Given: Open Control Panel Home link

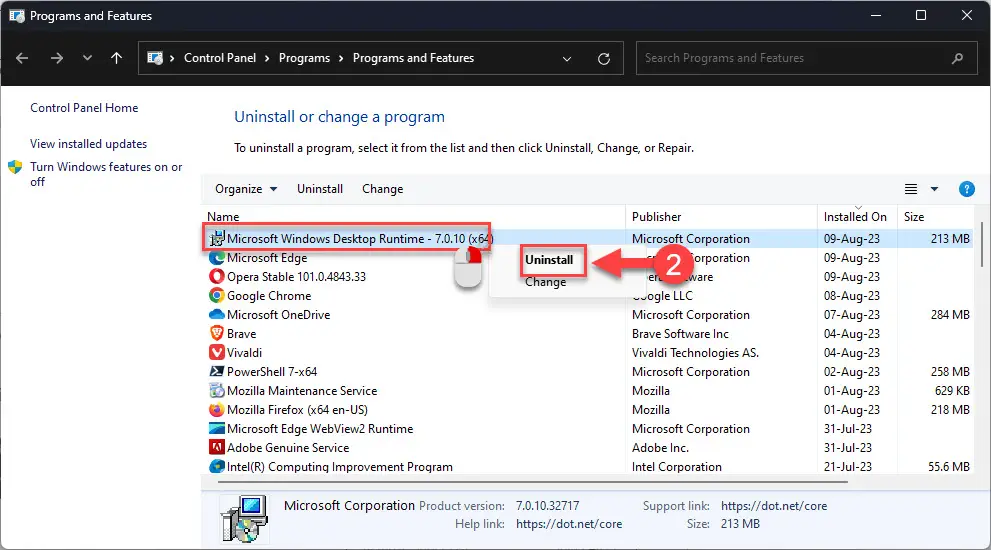Looking at the screenshot, I should pos(84,108).
